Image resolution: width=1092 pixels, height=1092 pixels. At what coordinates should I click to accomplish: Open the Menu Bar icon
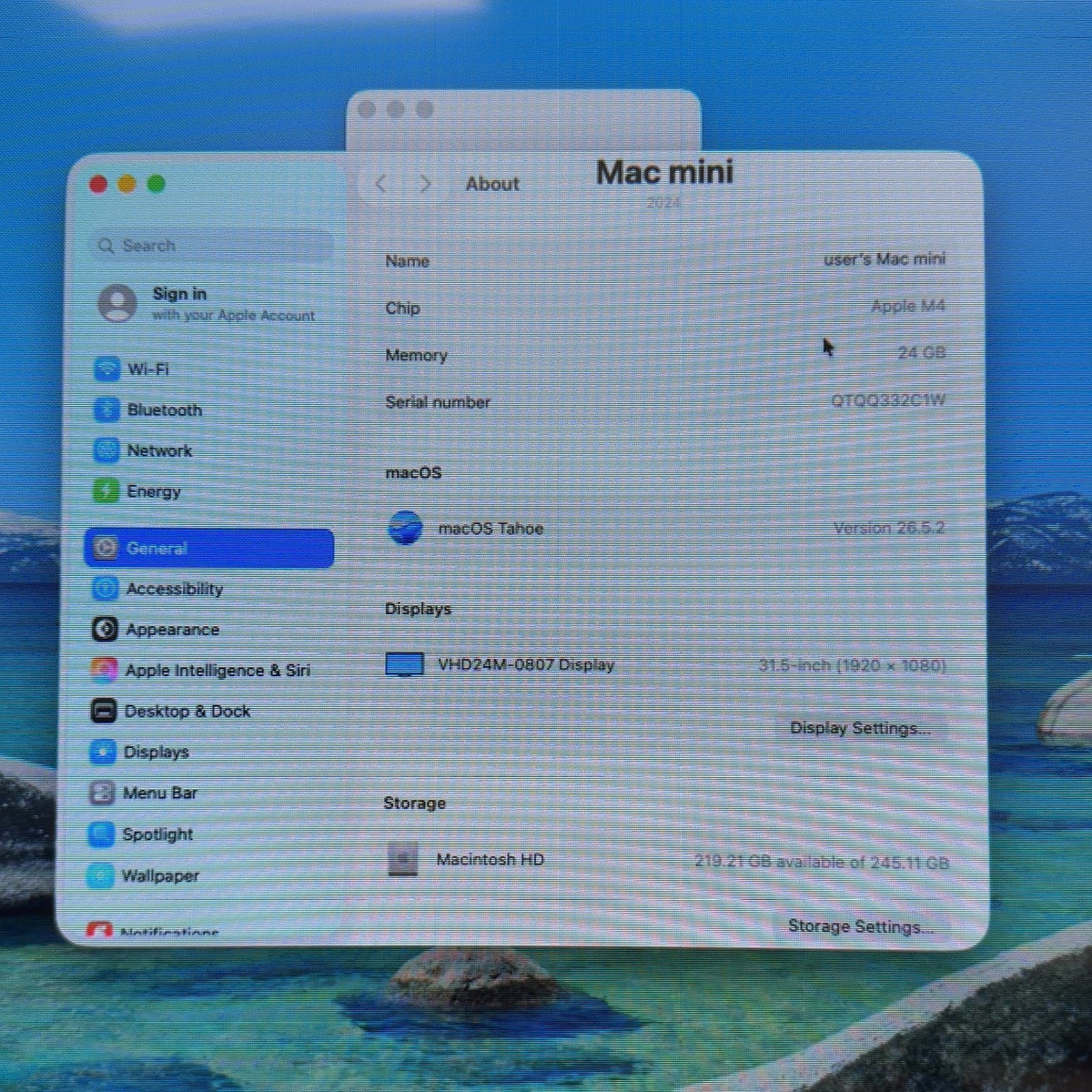102,793
